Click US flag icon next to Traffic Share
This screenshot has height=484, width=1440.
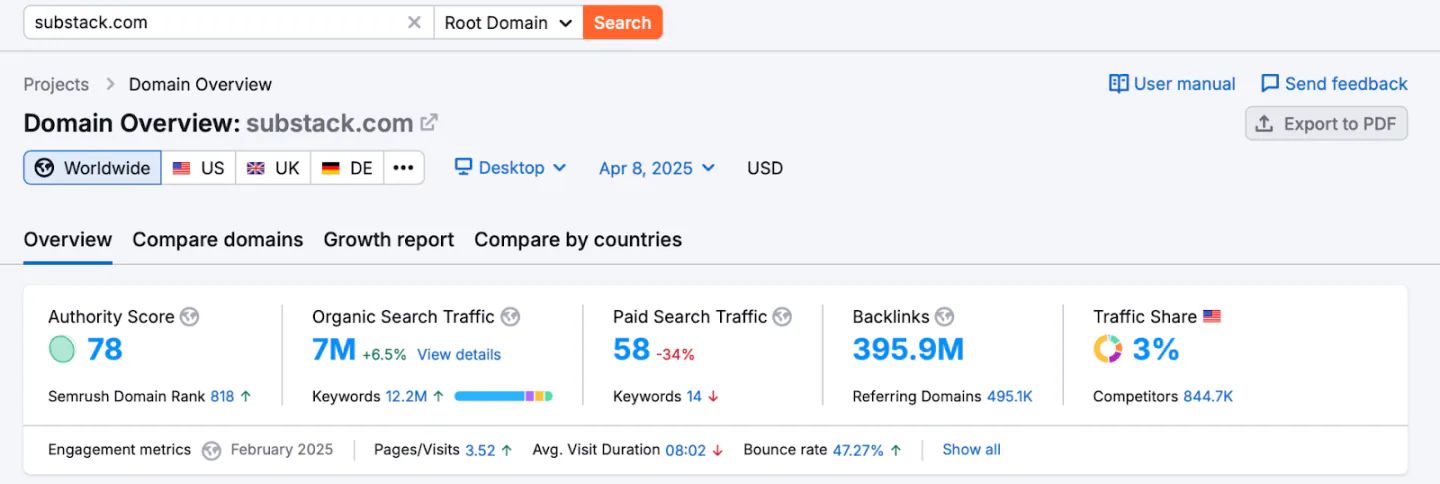pyautogui.click(x=1212, y=317)
